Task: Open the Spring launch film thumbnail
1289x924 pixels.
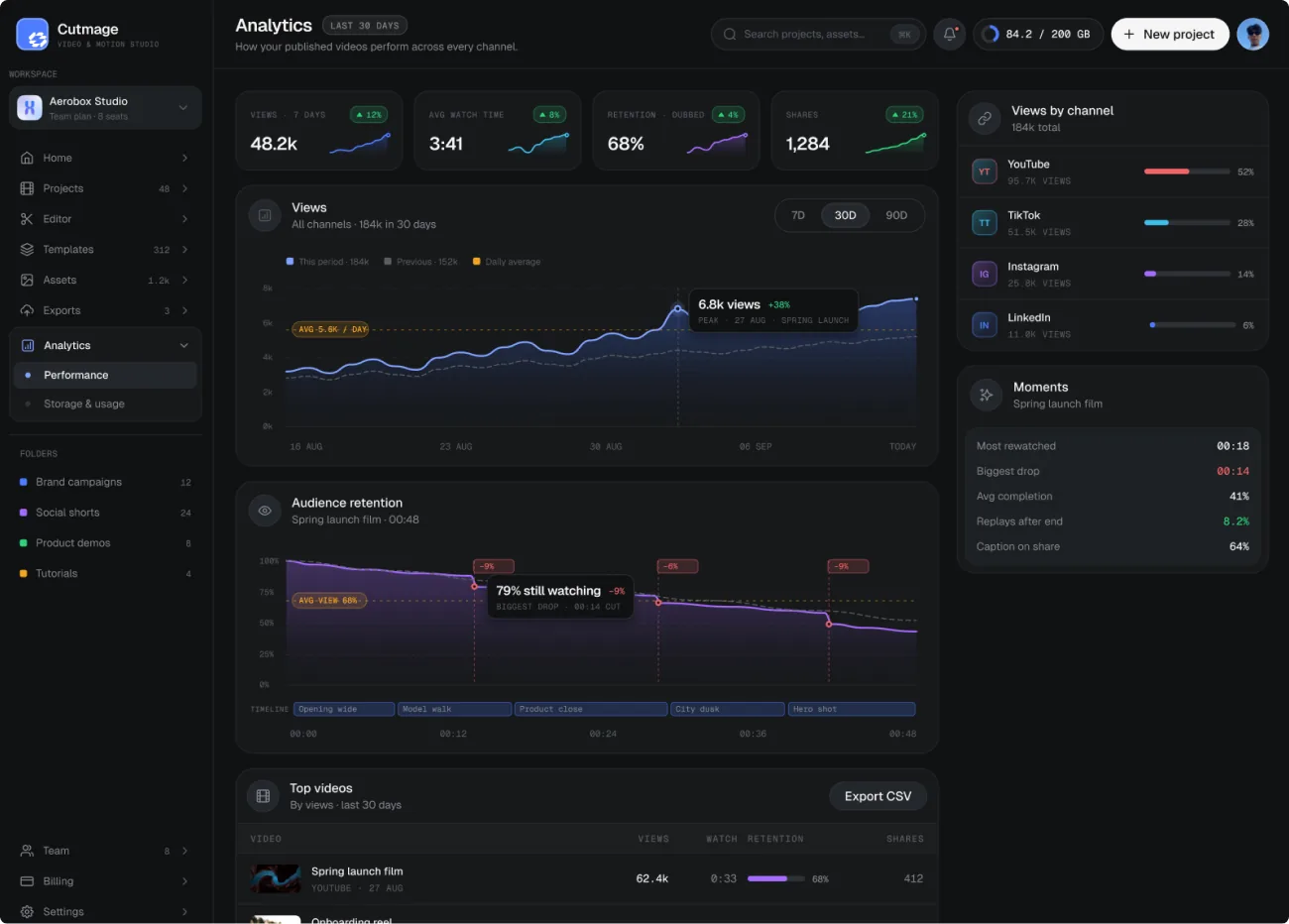Action: point(276,879)
